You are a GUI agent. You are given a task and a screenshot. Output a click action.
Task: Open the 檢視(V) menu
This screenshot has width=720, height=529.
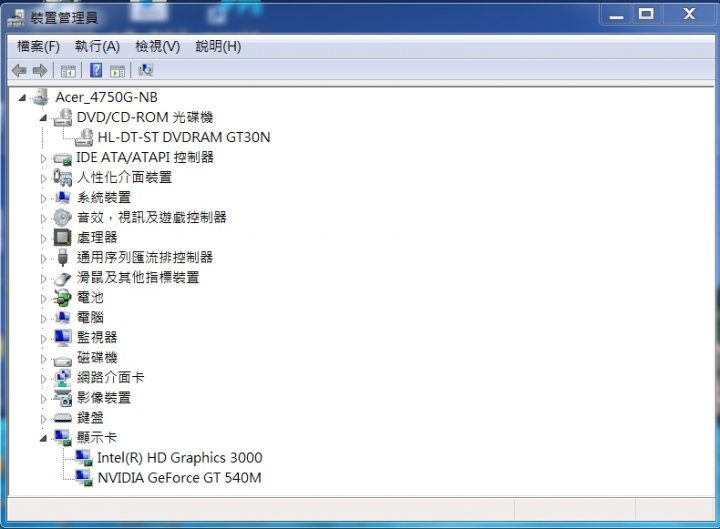(158, 46)
